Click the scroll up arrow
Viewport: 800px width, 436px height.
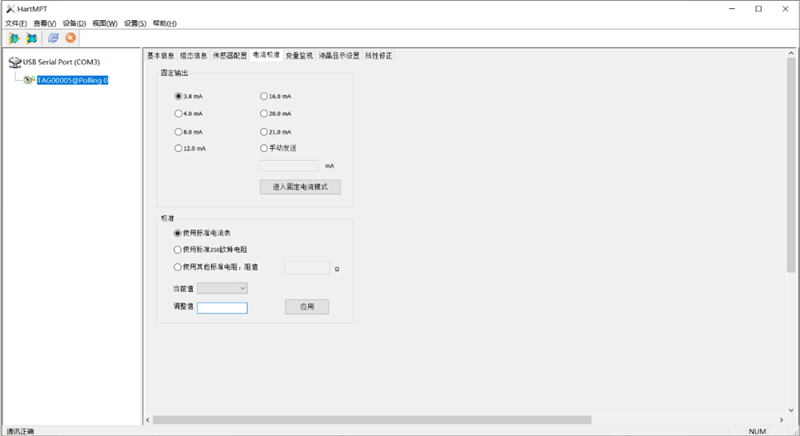click(791, 53)
